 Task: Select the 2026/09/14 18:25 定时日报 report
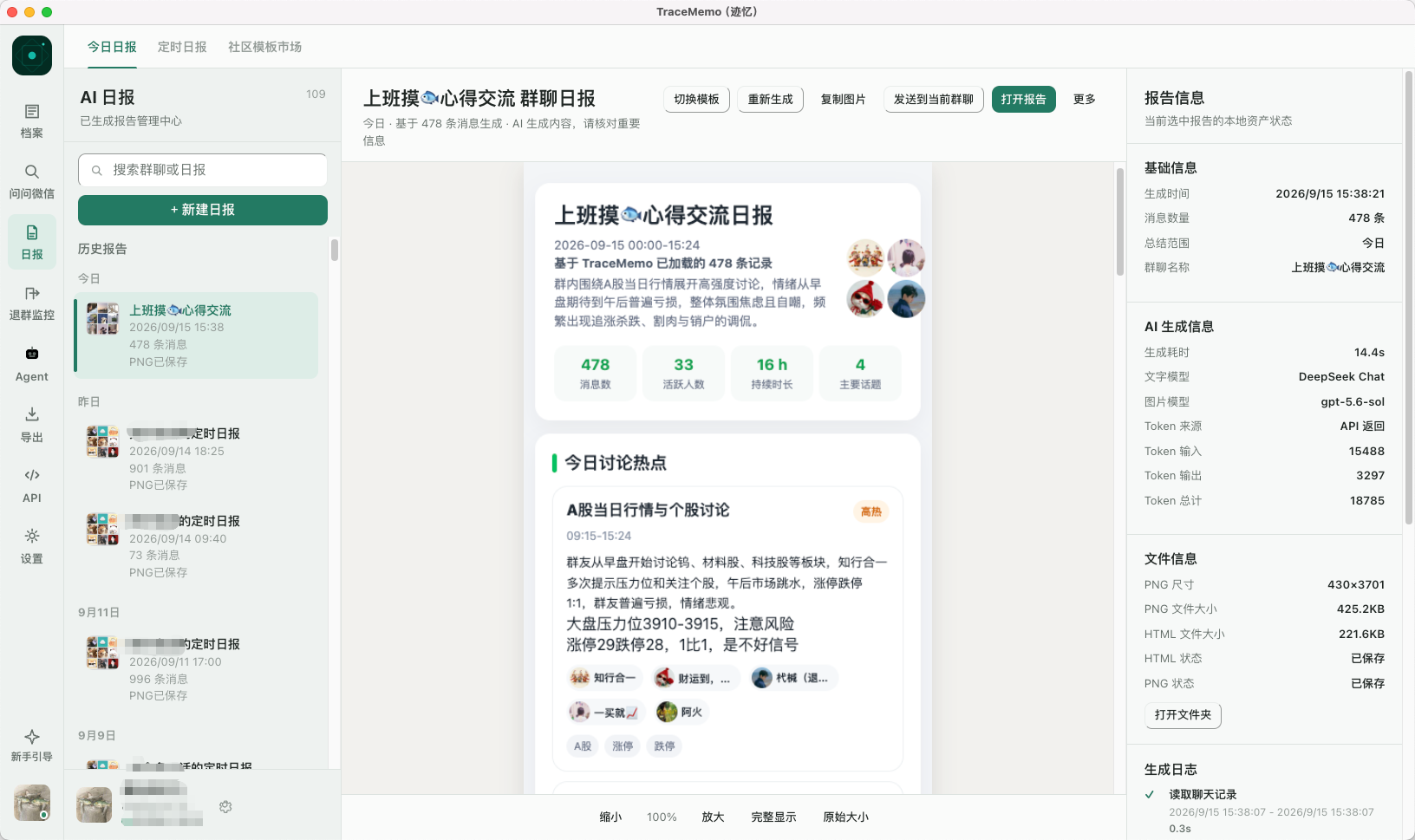pyautogui.click(x=198, y=459)
